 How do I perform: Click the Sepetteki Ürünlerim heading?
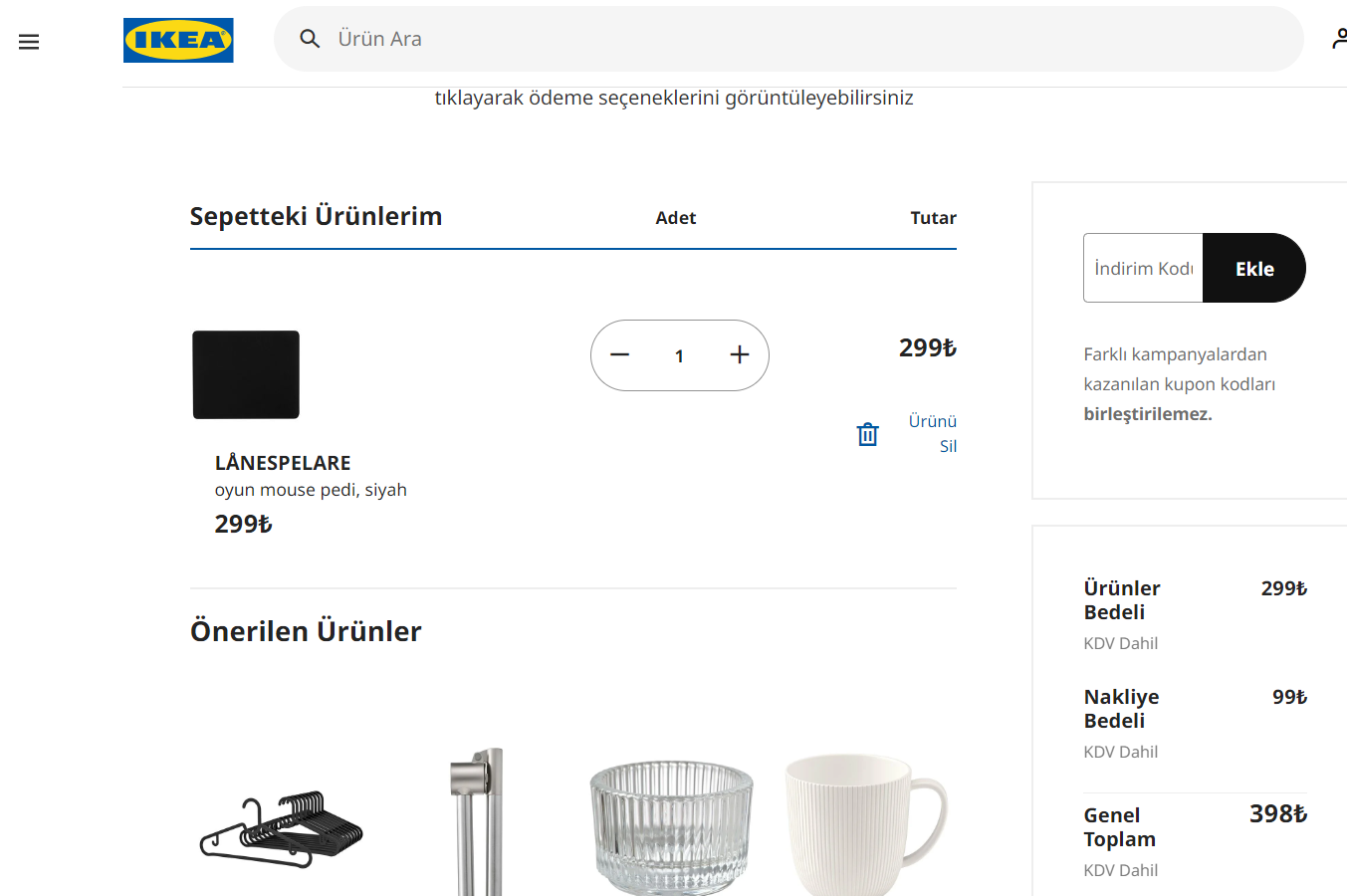point(316,216)
